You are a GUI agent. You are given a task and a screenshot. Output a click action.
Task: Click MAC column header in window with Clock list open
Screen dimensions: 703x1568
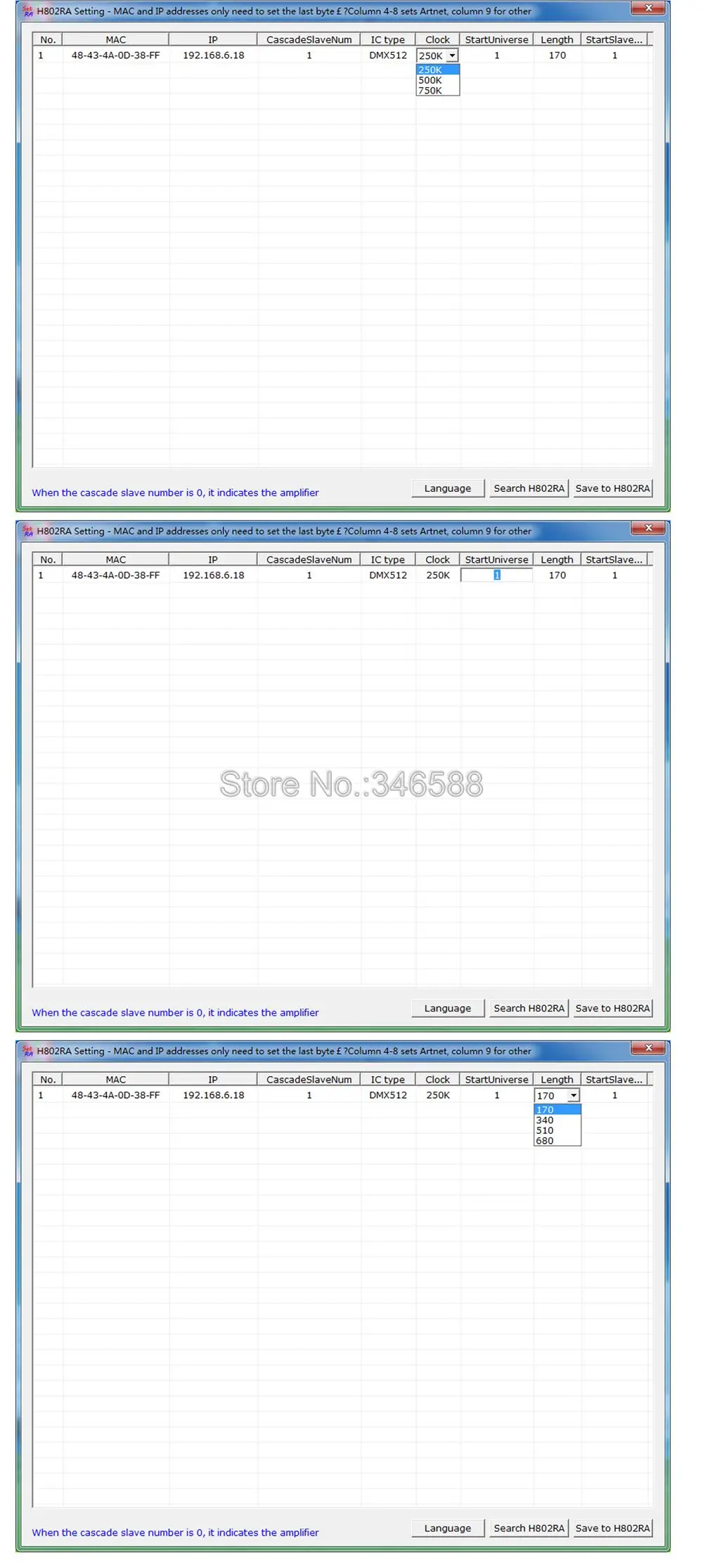coord(116,40)
